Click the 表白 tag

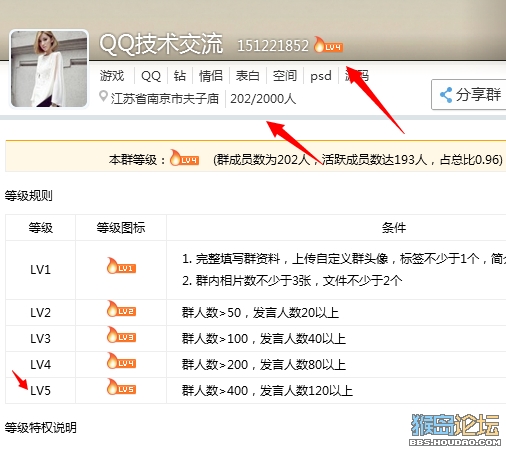coord(248,76)
